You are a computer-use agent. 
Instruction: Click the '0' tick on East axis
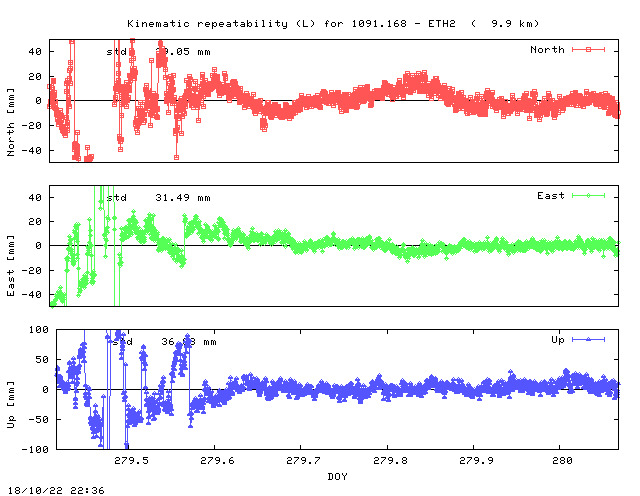click(38, 246)
